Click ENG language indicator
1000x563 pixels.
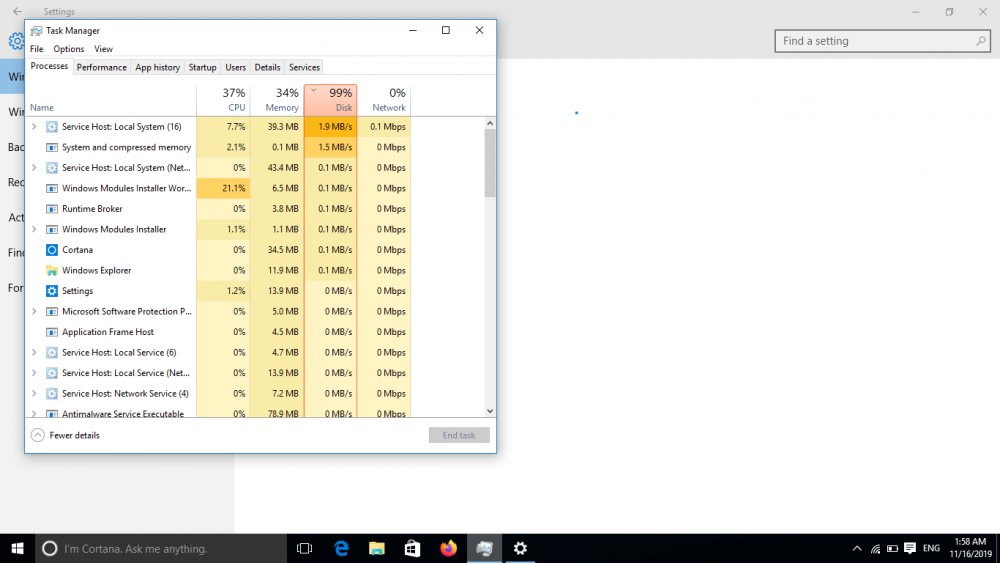point(931,548)
